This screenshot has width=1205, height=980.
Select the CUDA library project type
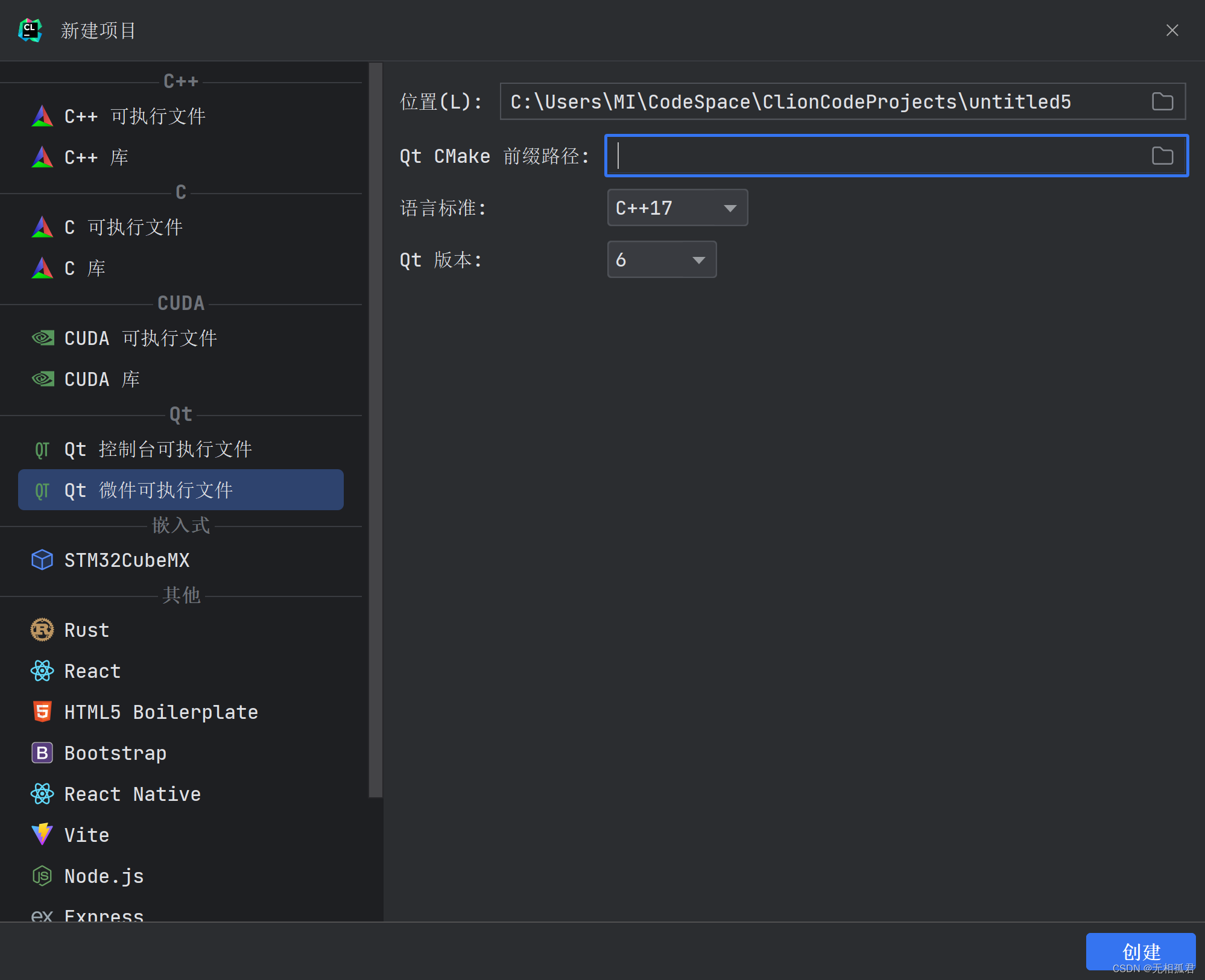pos(103,379)
